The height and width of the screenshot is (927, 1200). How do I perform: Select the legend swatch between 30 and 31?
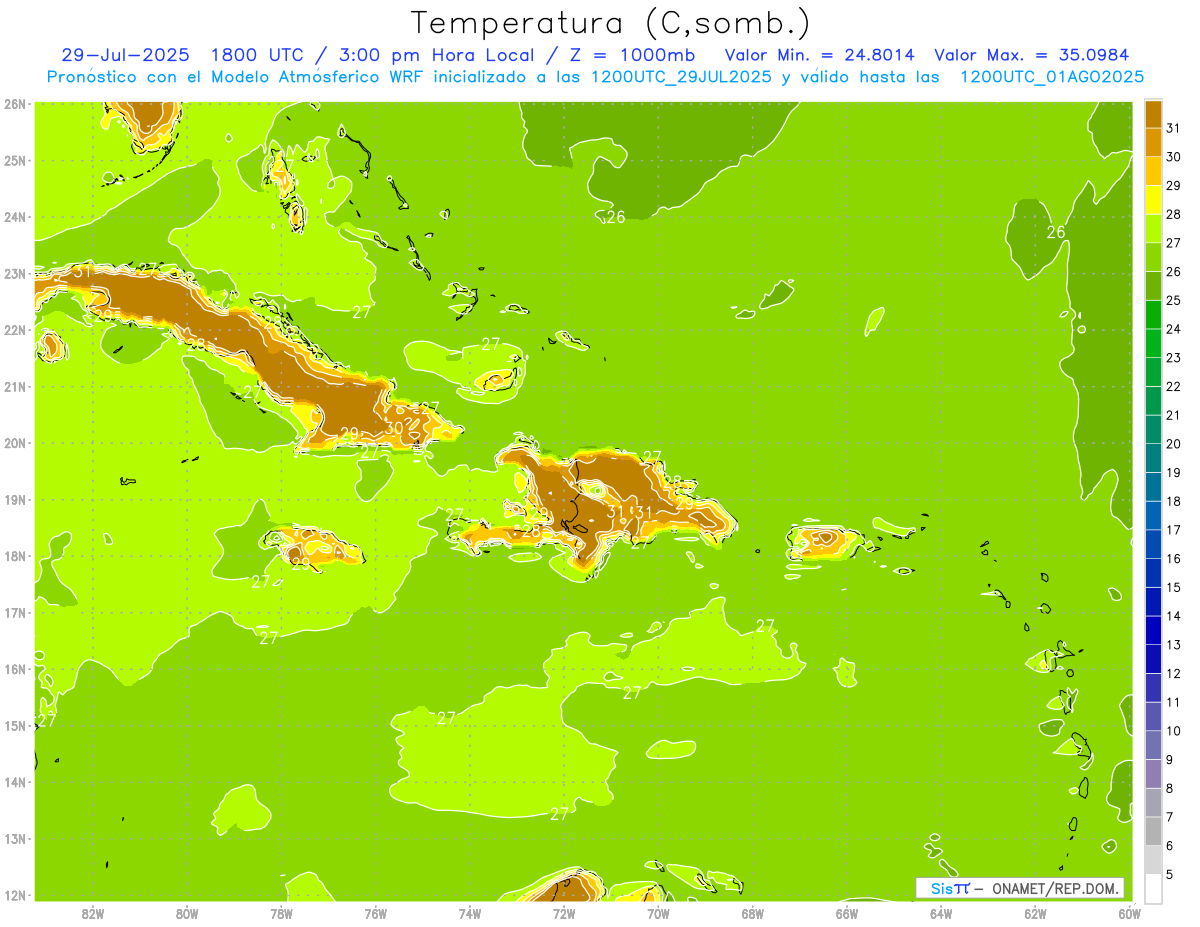[1153, 143]
